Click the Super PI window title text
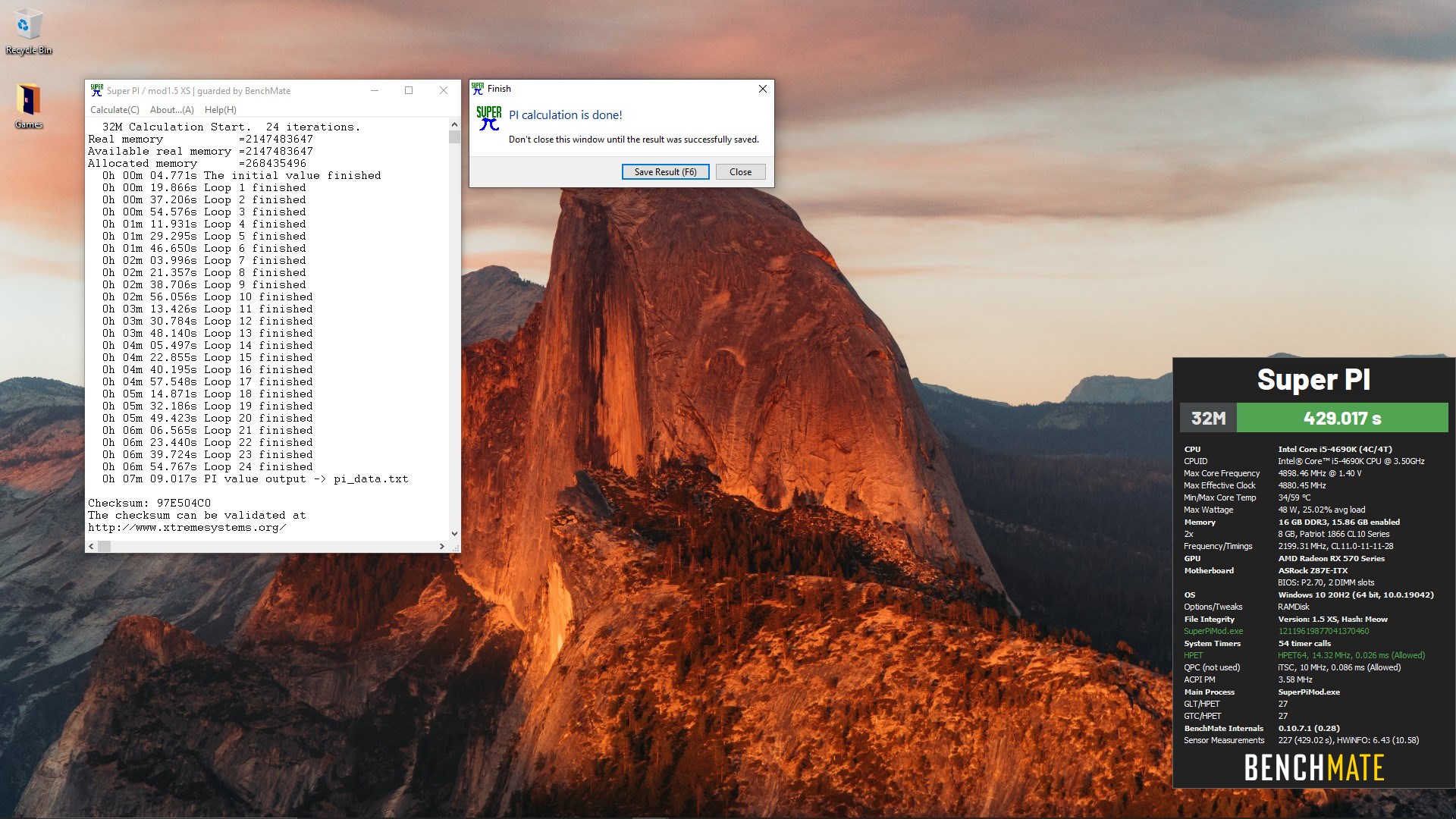The width and height of the screenshot is (1456, 819). click(x=198, y=90)
